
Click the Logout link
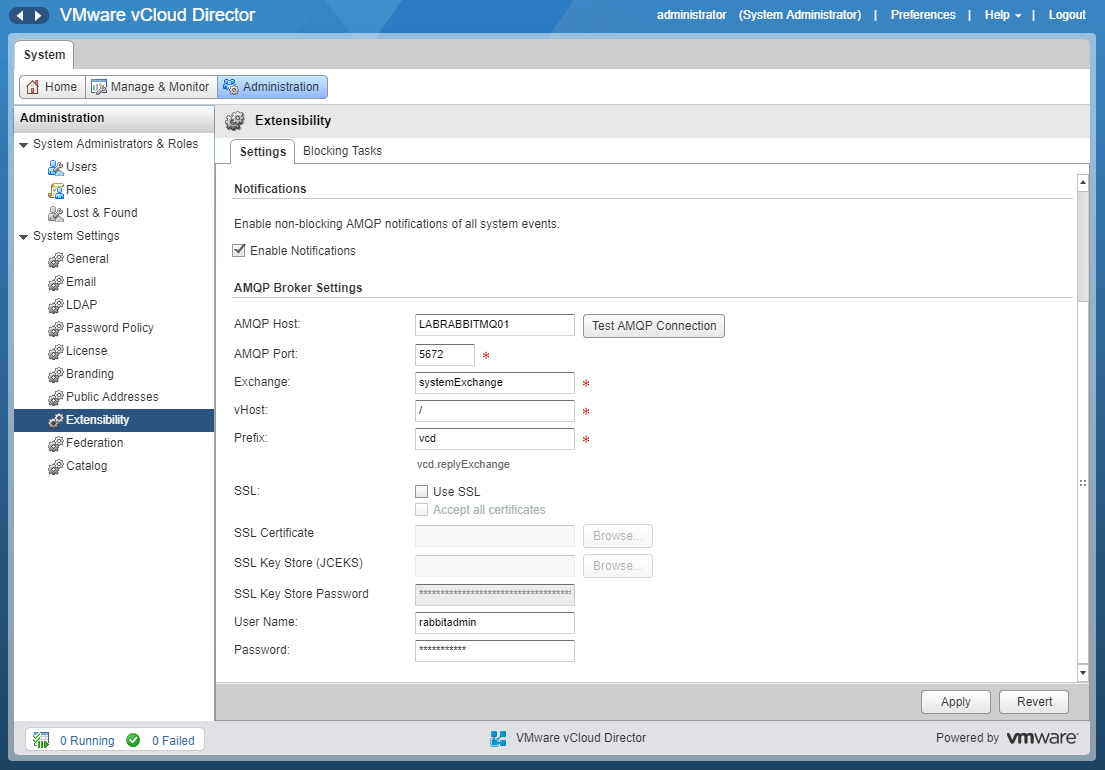point(1067,15)
